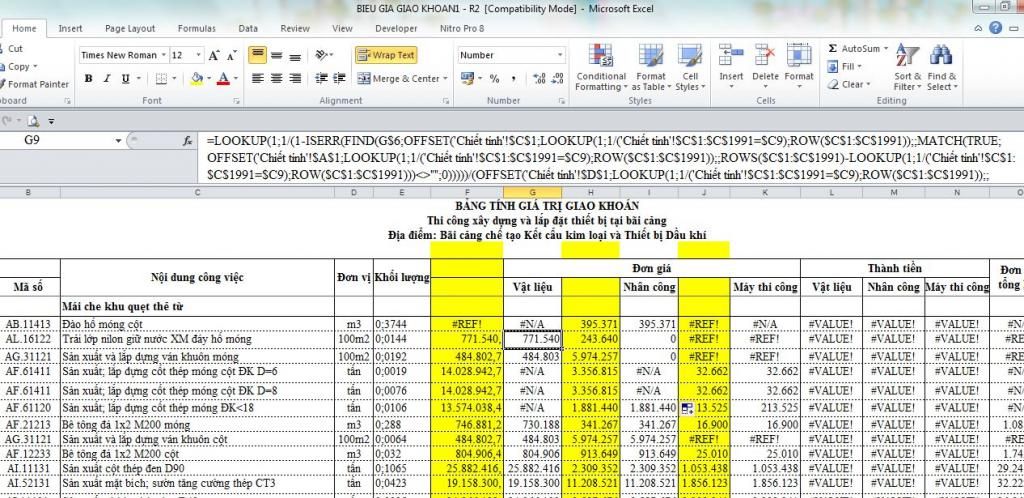Expand Name Box dropdown arrow
Viewport: 1024px width, 498px height.
[x=118, y=140]
